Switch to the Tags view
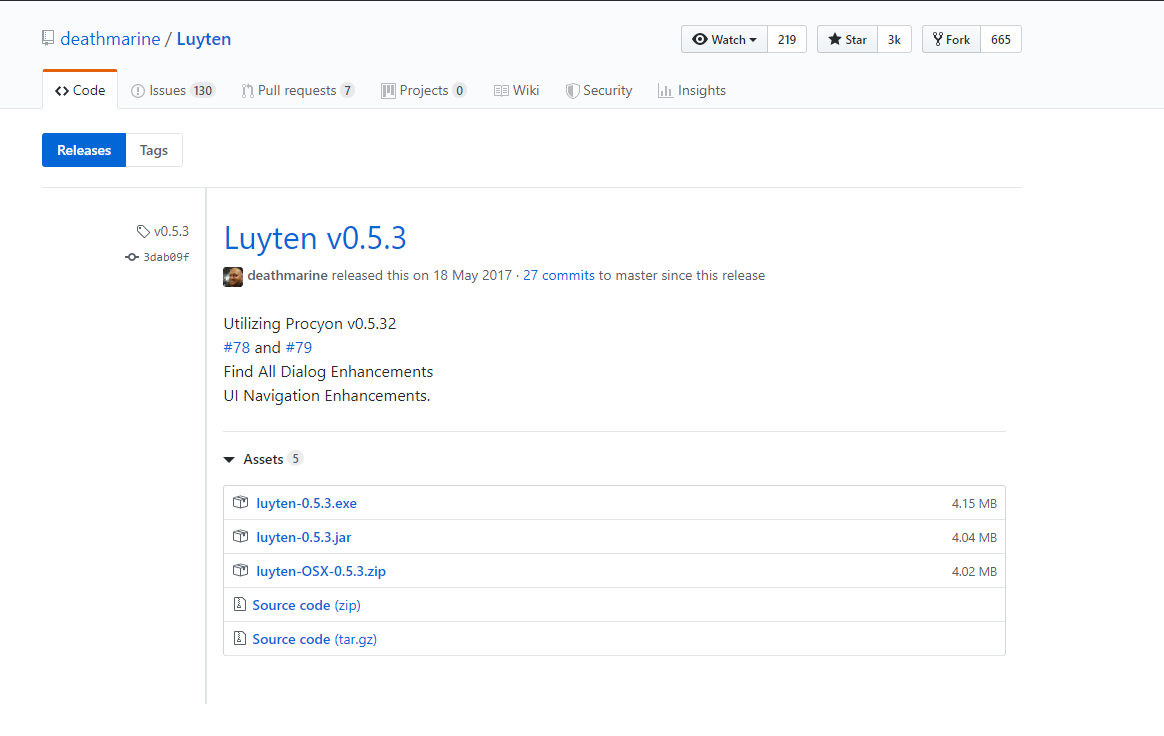 (x=154, y=150)
